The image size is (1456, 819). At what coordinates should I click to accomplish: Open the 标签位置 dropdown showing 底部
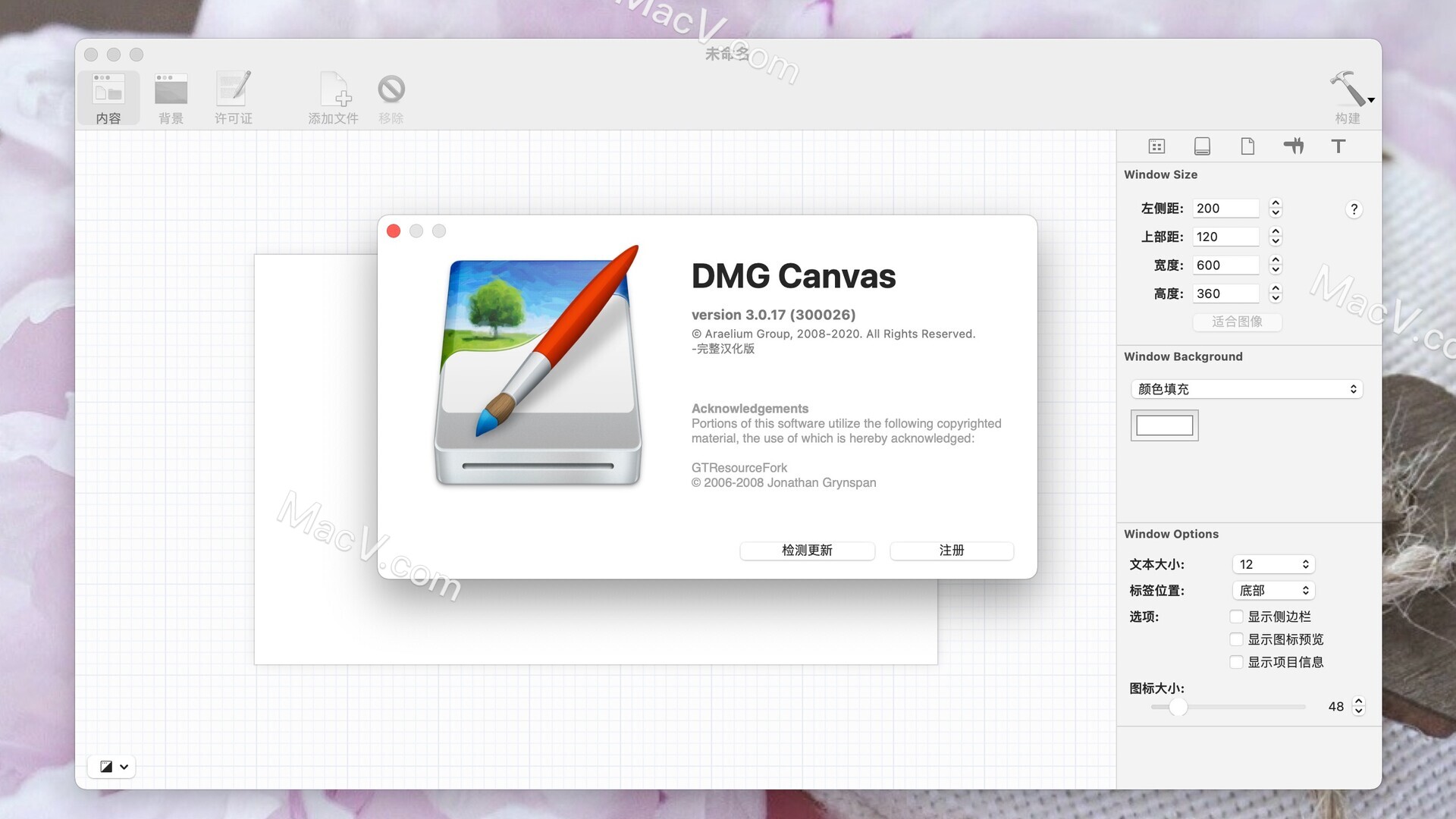pyautogui.click(x=1273, y=591)
